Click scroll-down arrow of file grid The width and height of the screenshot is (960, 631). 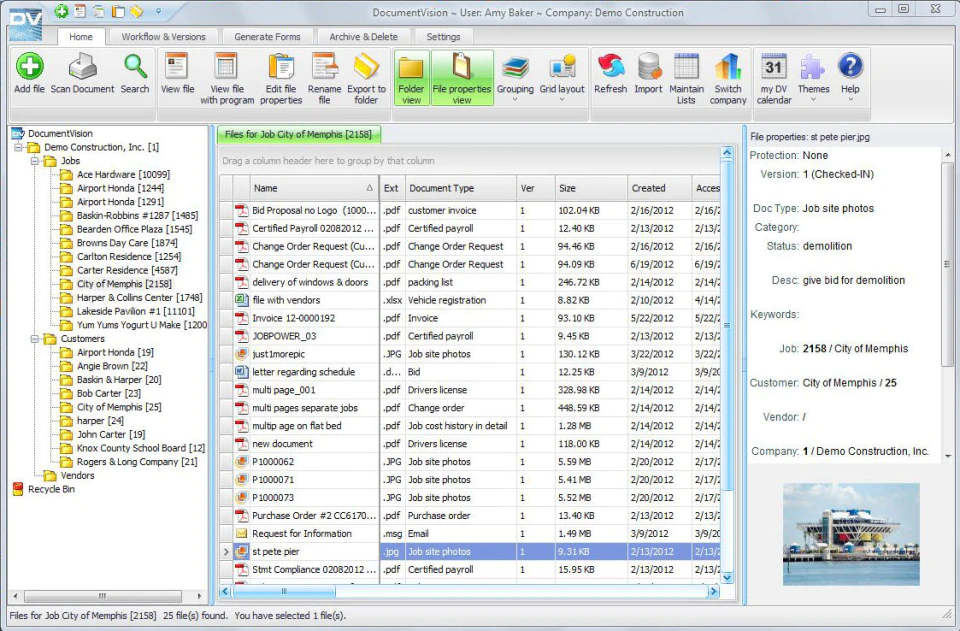(x=727, y=577)
